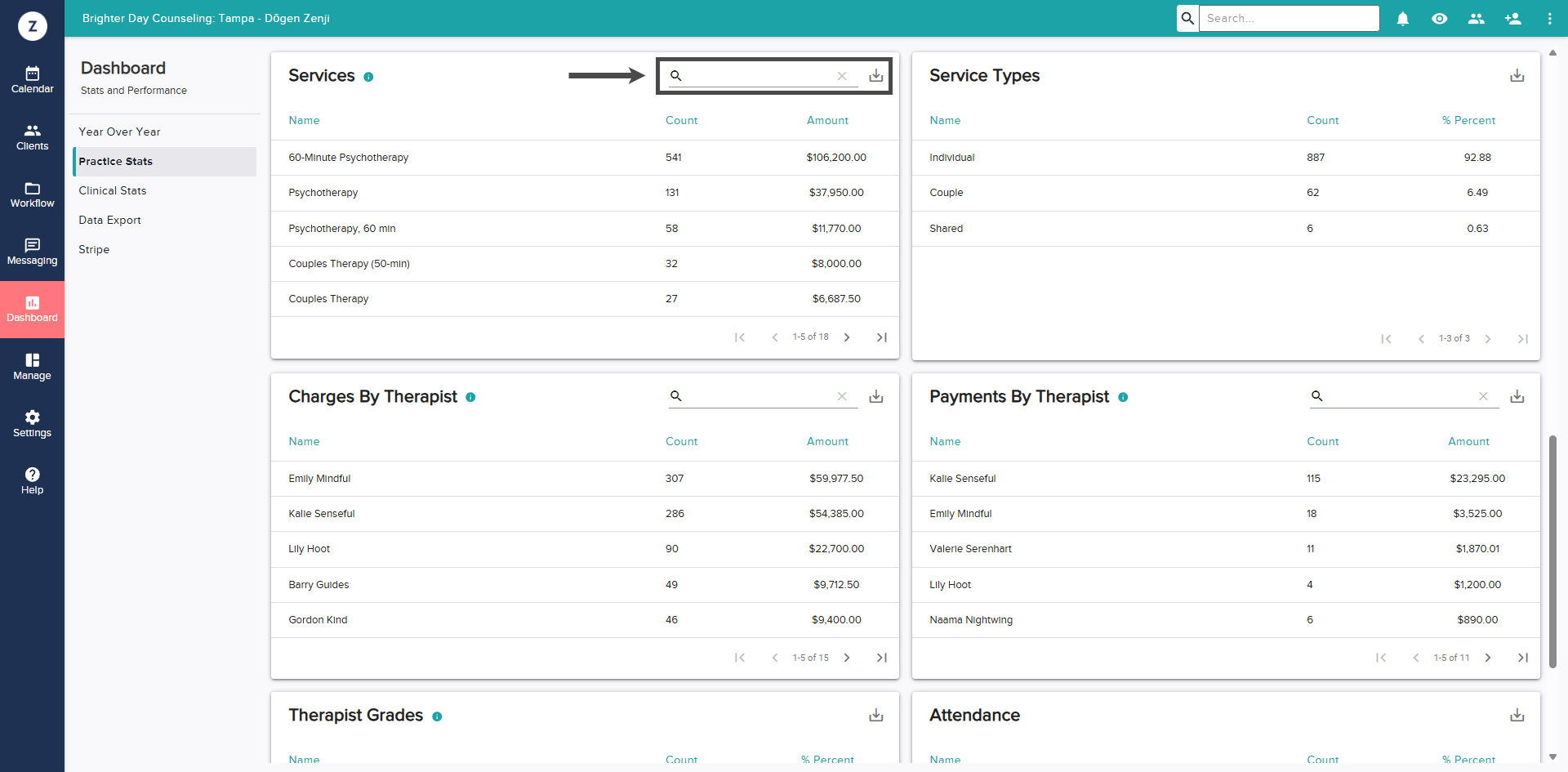Select Gordon Kind row
Image resolution: width=1568 pixels, height=772 pixels.
(585, 620)
